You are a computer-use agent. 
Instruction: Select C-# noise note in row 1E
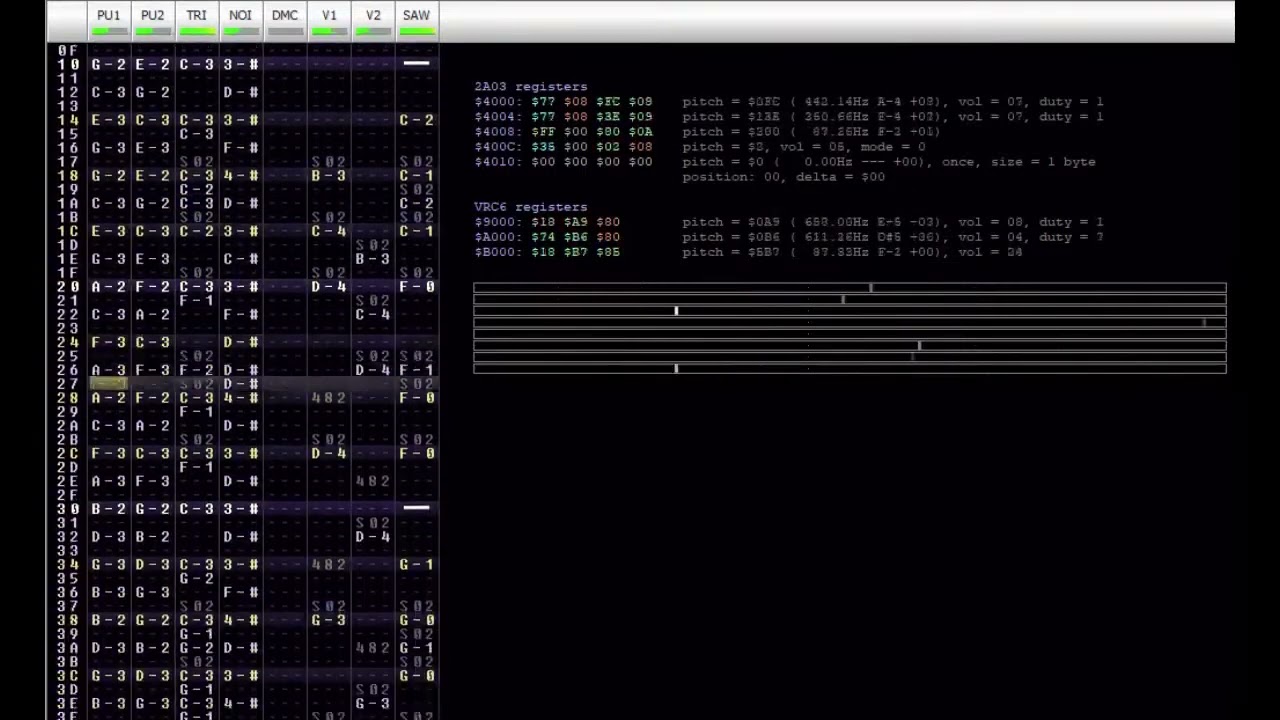point(241,259)
